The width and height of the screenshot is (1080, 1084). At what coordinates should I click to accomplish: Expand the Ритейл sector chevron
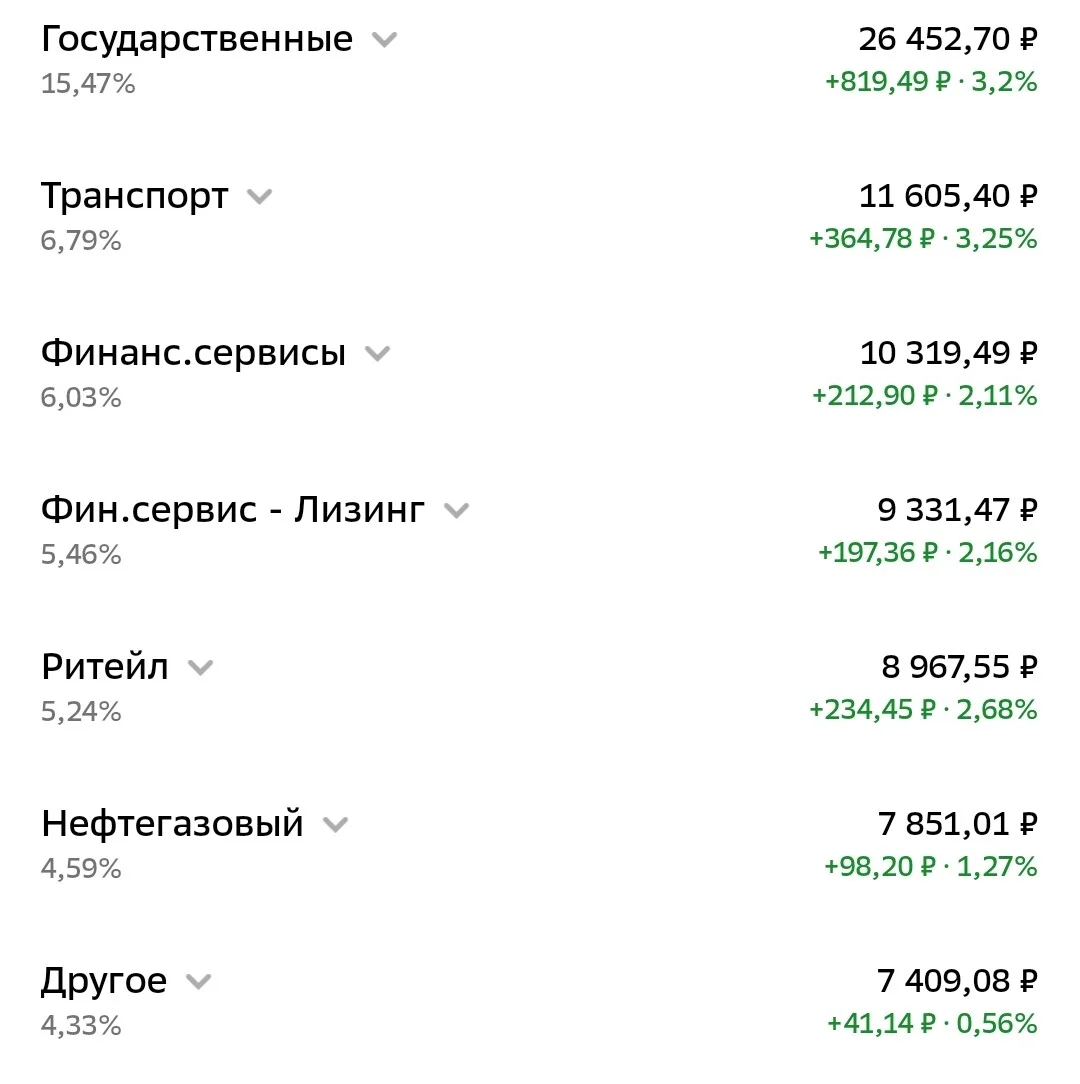pyautogui.click(x=201, y=668)
